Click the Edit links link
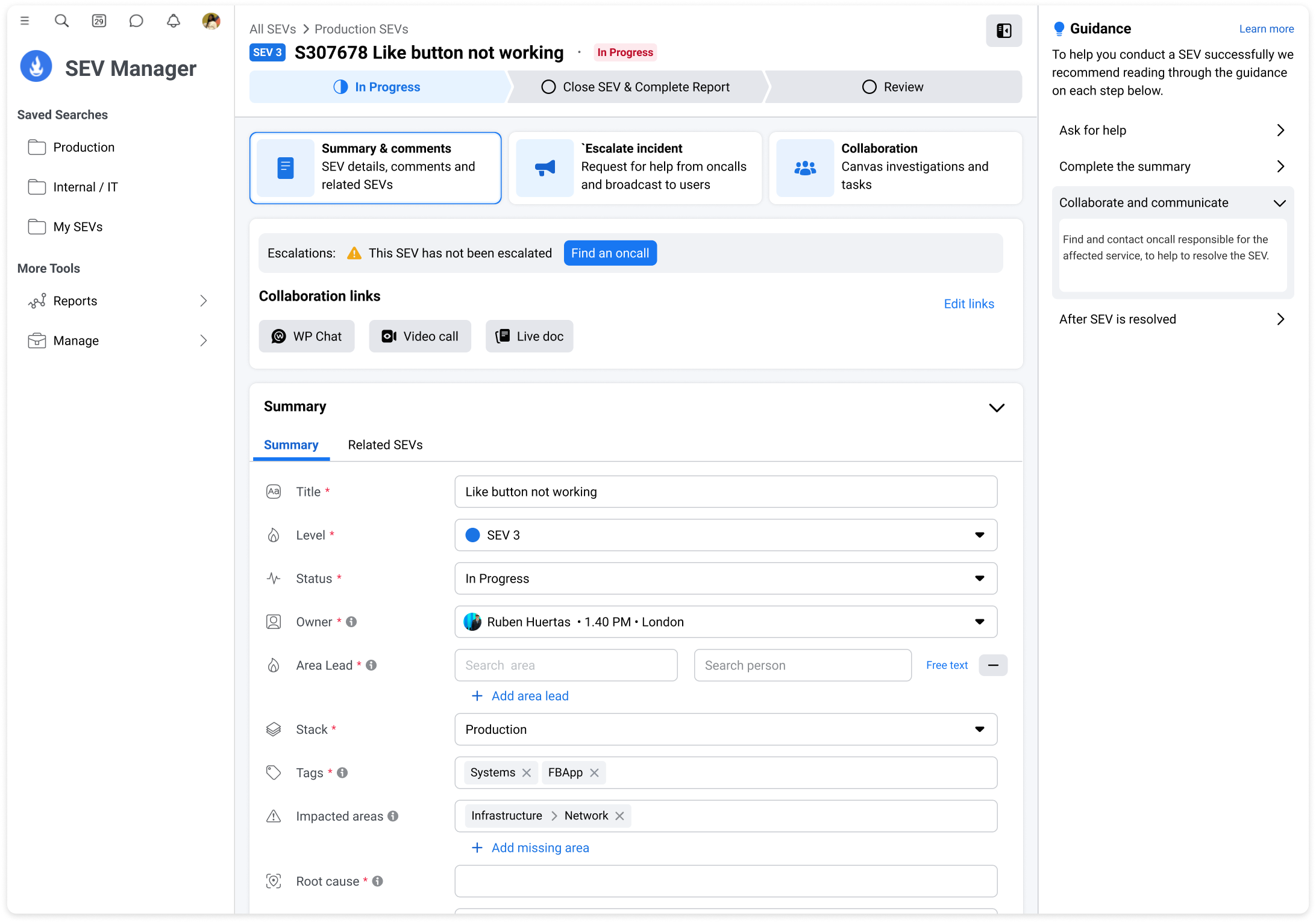The height and width of the screenshot is (923, 1316). [969, 304]
